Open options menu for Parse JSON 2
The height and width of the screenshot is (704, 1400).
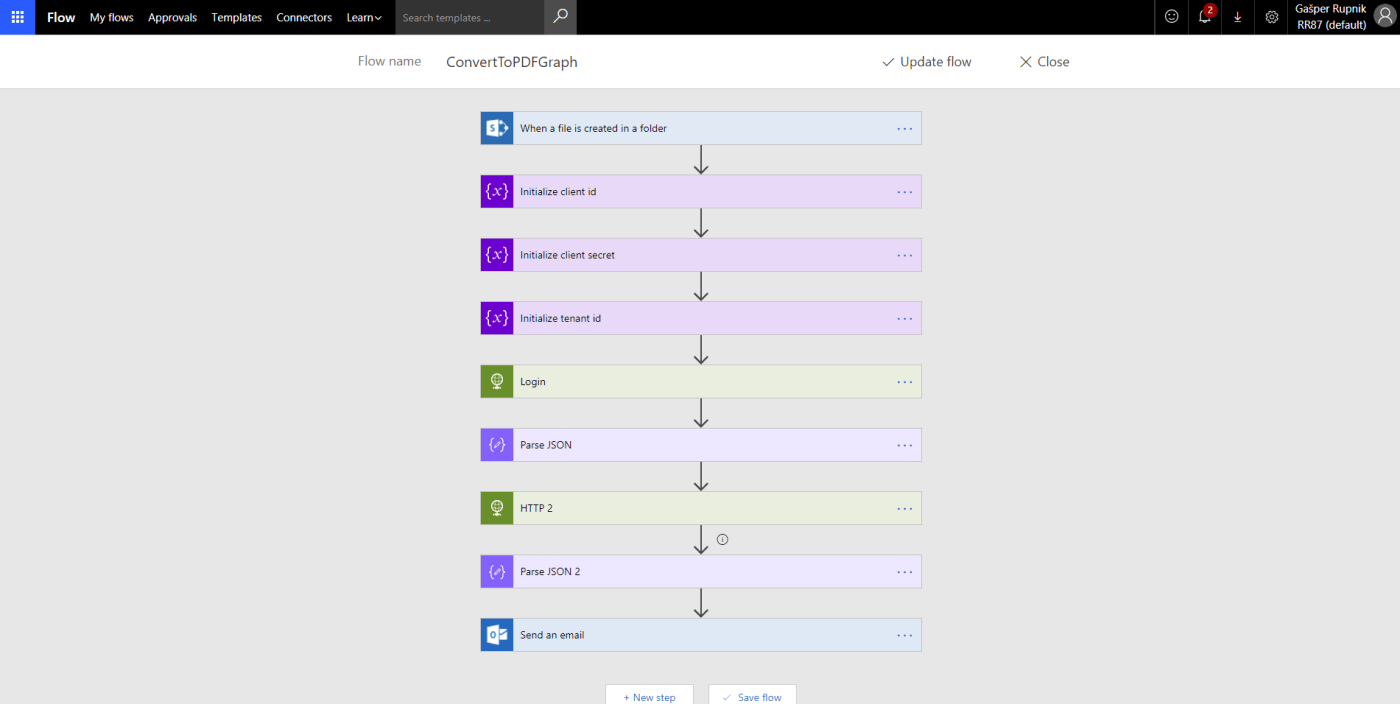[x=904, y=572]
